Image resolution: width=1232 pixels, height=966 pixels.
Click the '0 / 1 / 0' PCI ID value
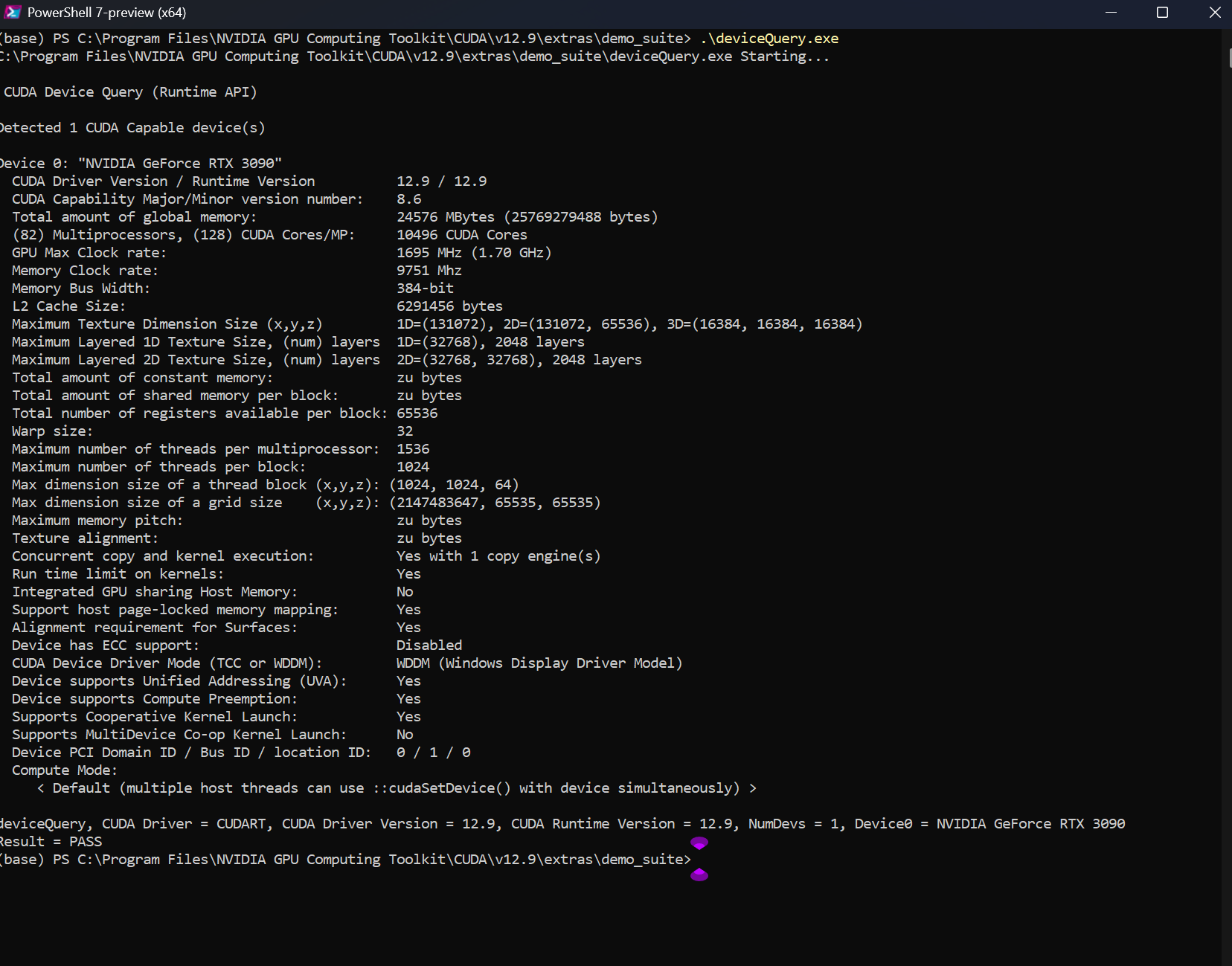coord(433,753)
